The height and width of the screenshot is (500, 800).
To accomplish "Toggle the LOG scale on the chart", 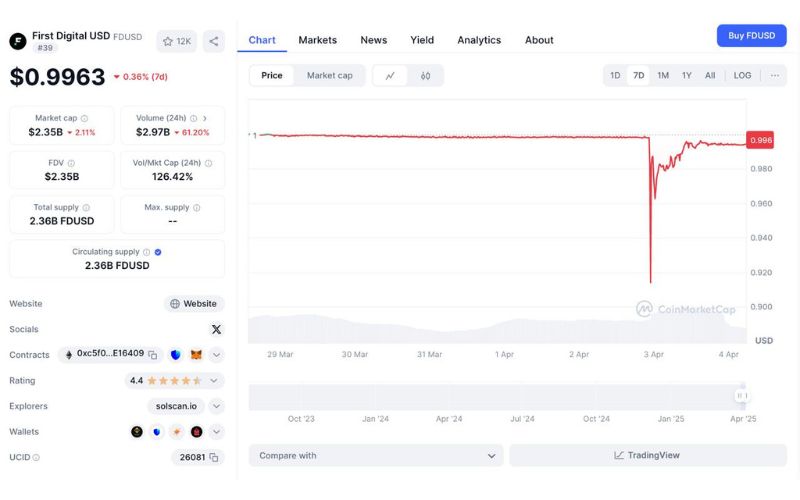I will [742, 75].
